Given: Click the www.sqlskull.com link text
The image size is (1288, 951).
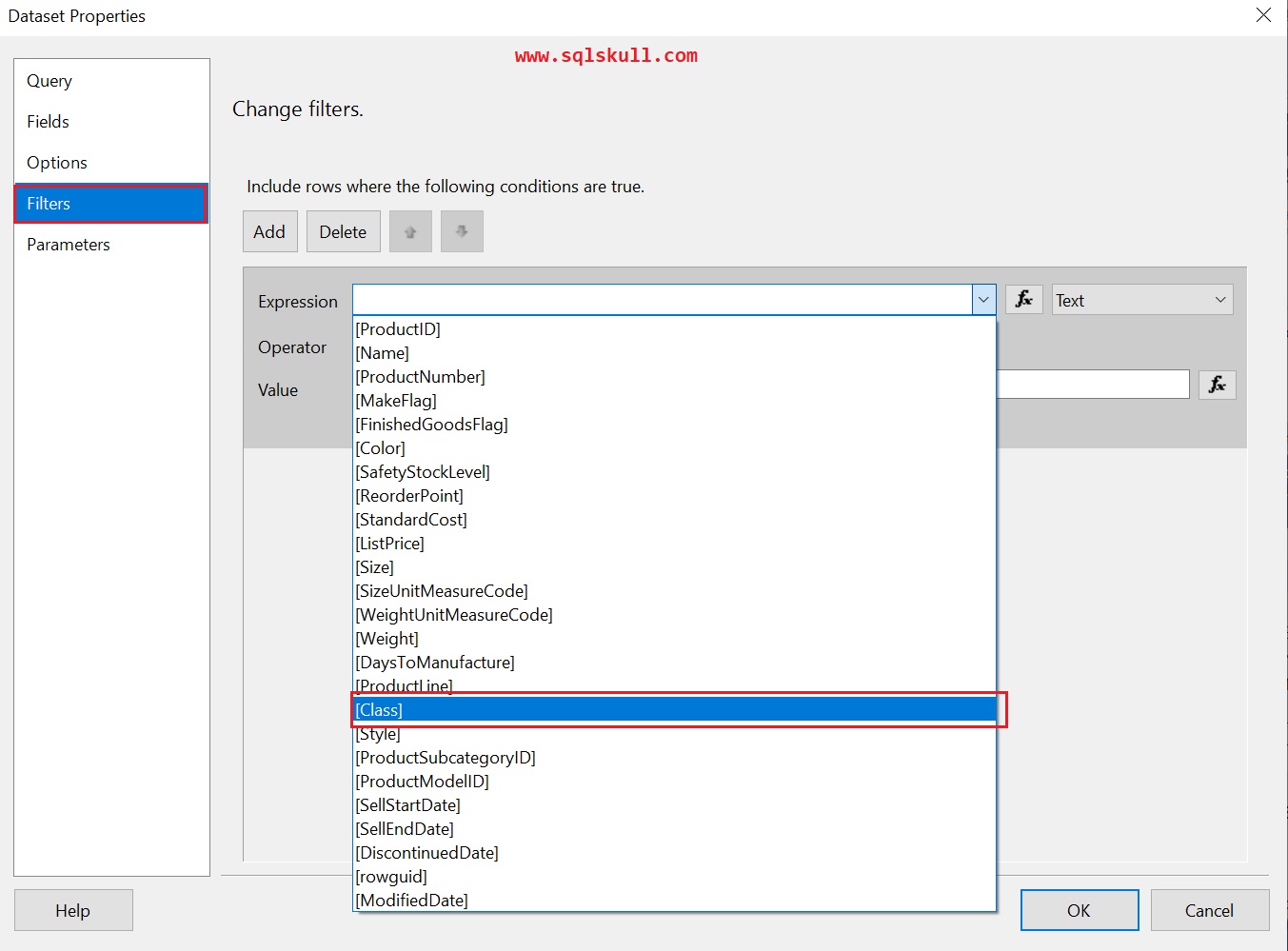Looking at the screenshot, I should pos(606,54).
